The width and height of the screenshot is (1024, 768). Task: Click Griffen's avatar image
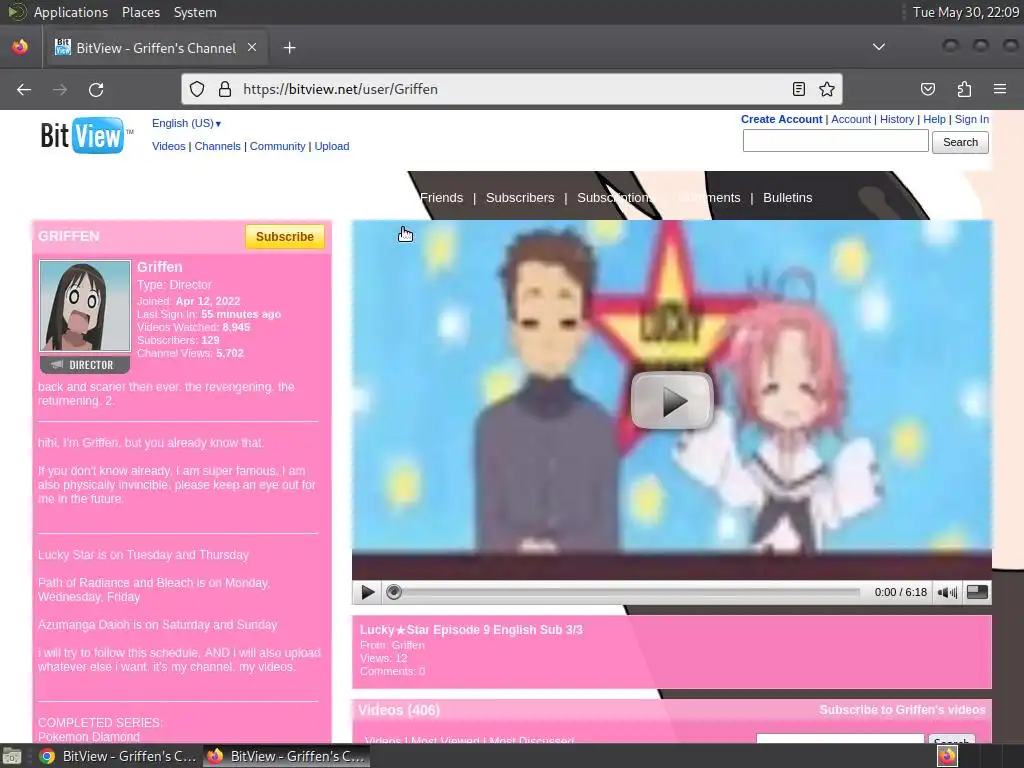pyautogui.click(x=85, y=306)
